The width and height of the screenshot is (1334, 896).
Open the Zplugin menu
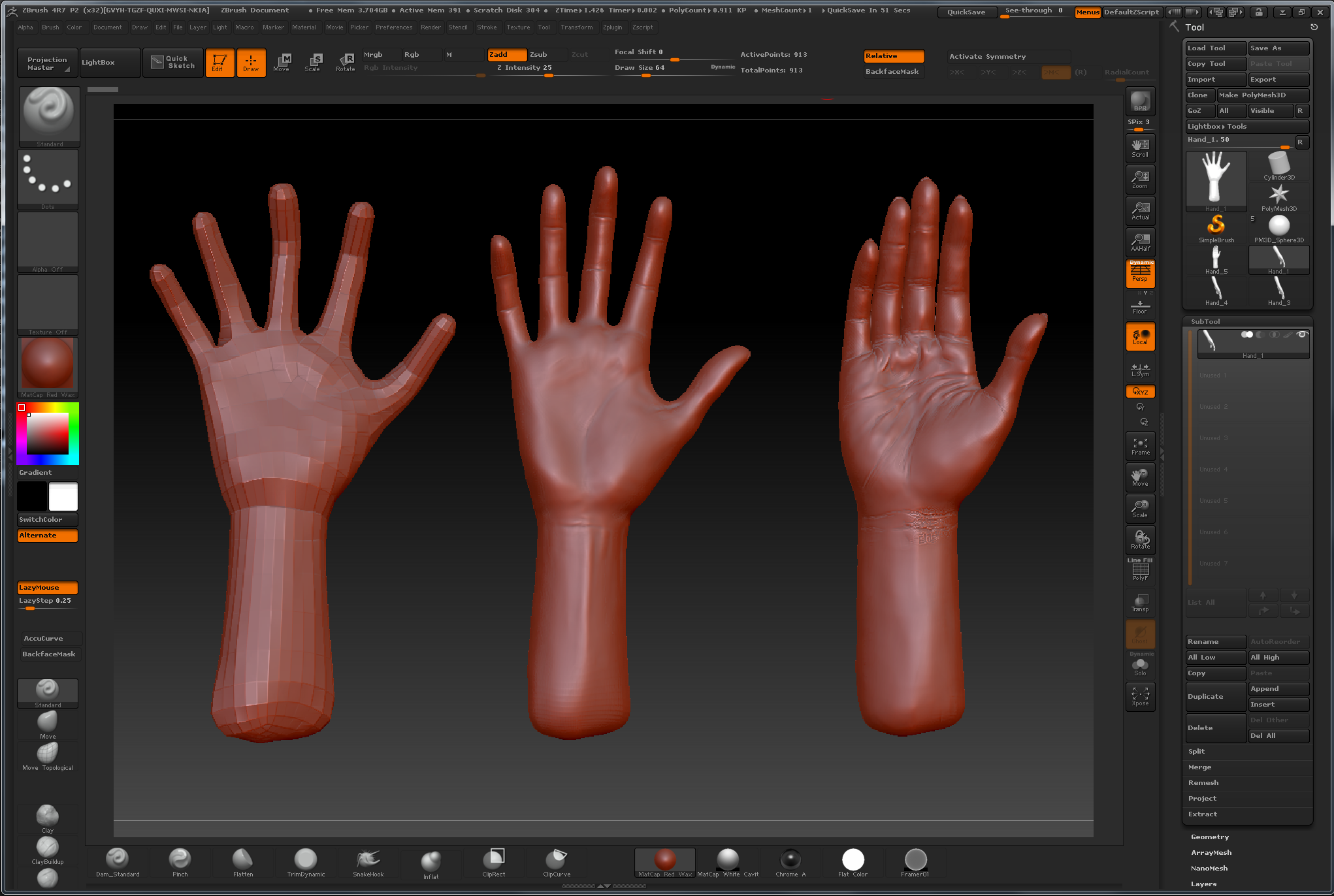pos(612,27)
